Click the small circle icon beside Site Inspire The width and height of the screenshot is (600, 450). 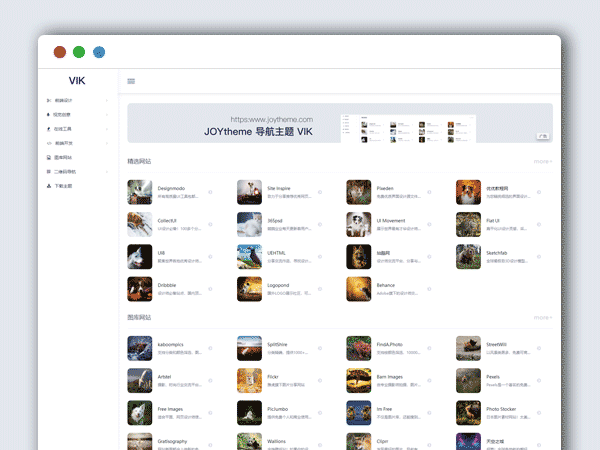(x=320, y=192)
